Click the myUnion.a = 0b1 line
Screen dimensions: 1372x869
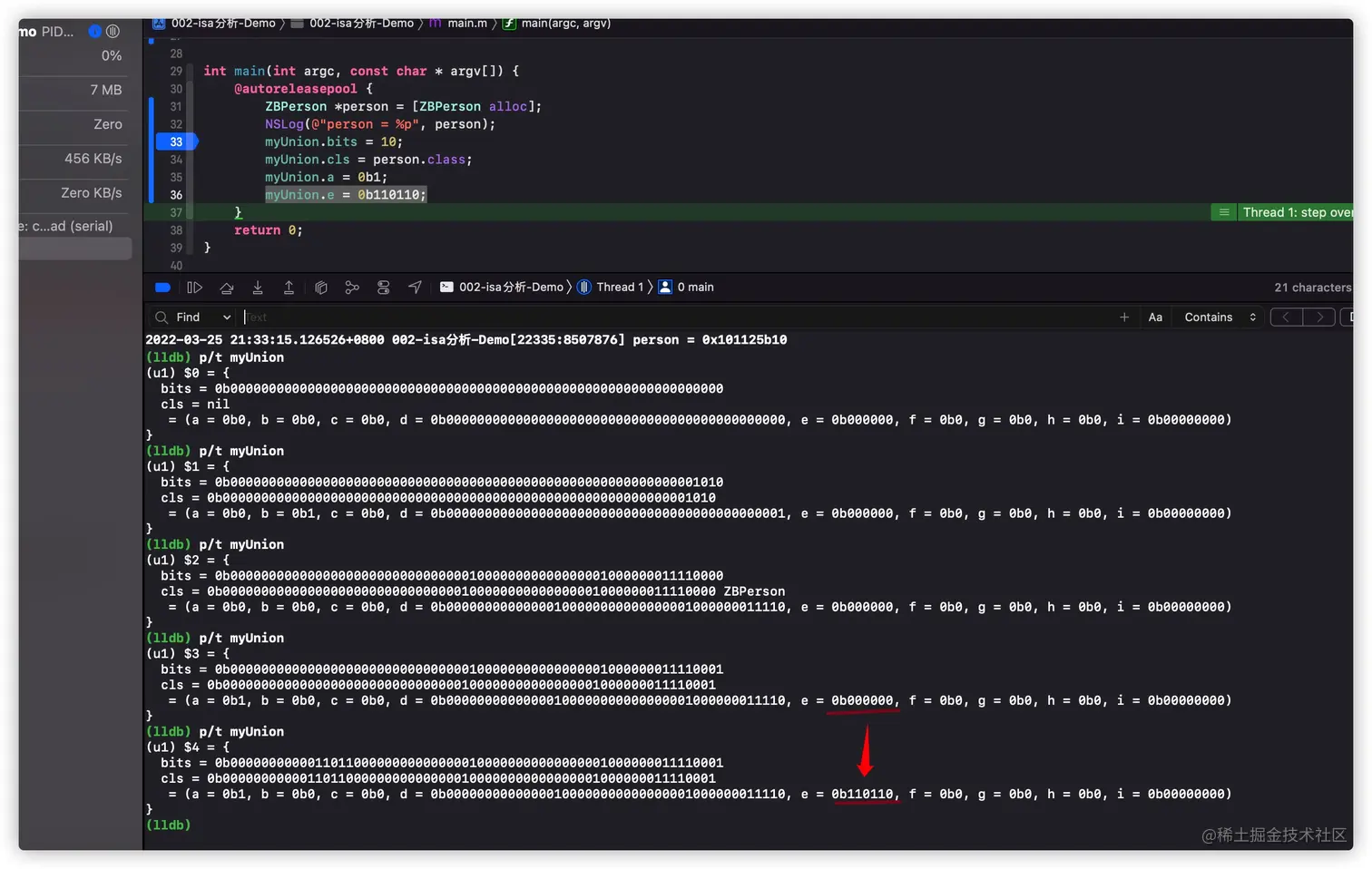[x=327, y=177]
